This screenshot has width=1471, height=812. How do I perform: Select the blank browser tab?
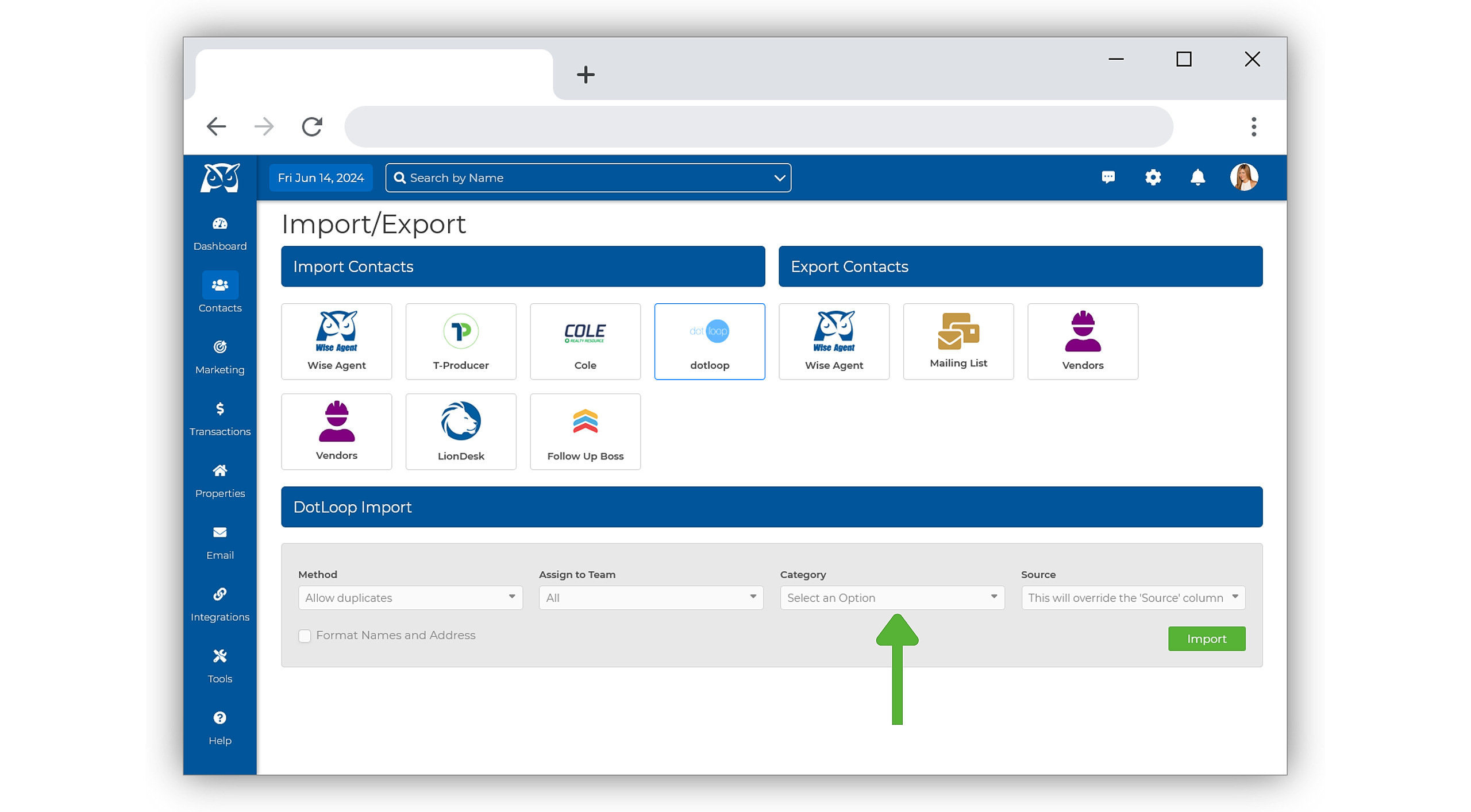coord(374,75)
